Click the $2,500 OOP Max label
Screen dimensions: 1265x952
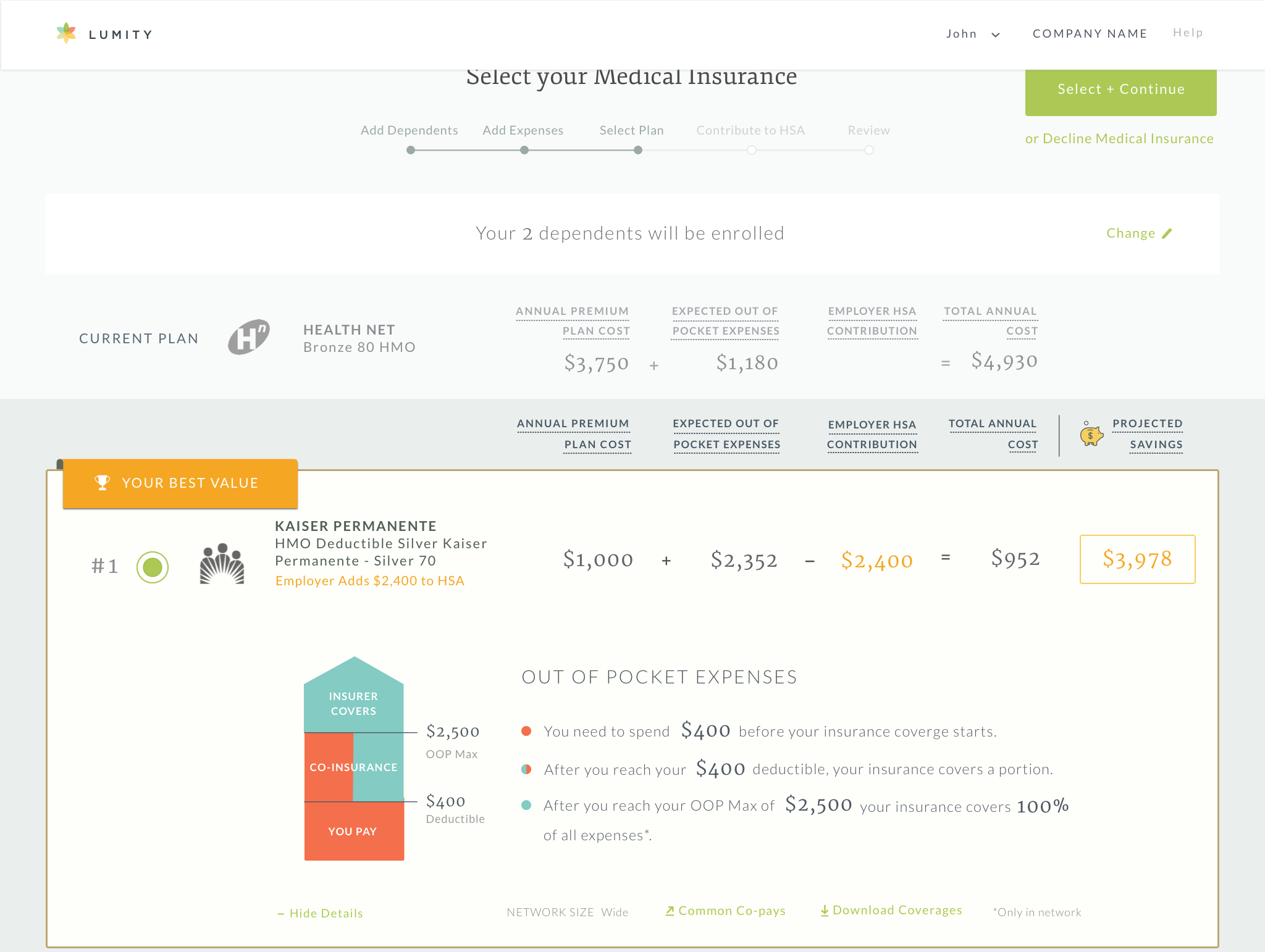(x=453, y=741)
